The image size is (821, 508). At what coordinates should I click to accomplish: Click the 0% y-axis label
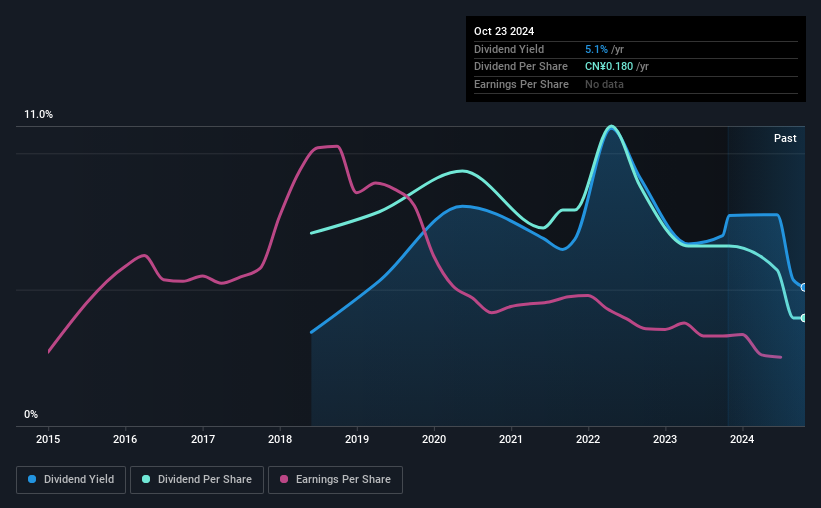(31, 414)
